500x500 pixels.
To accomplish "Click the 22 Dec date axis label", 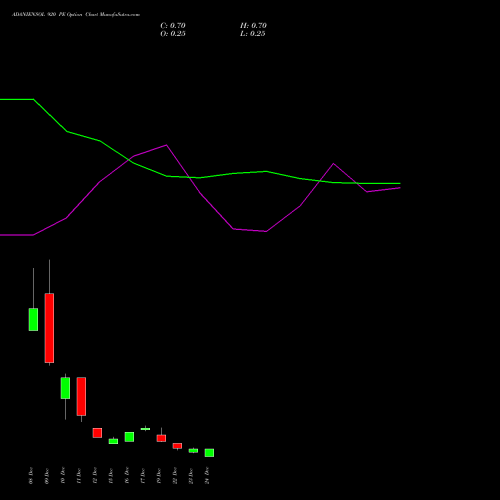I will 175,476.
